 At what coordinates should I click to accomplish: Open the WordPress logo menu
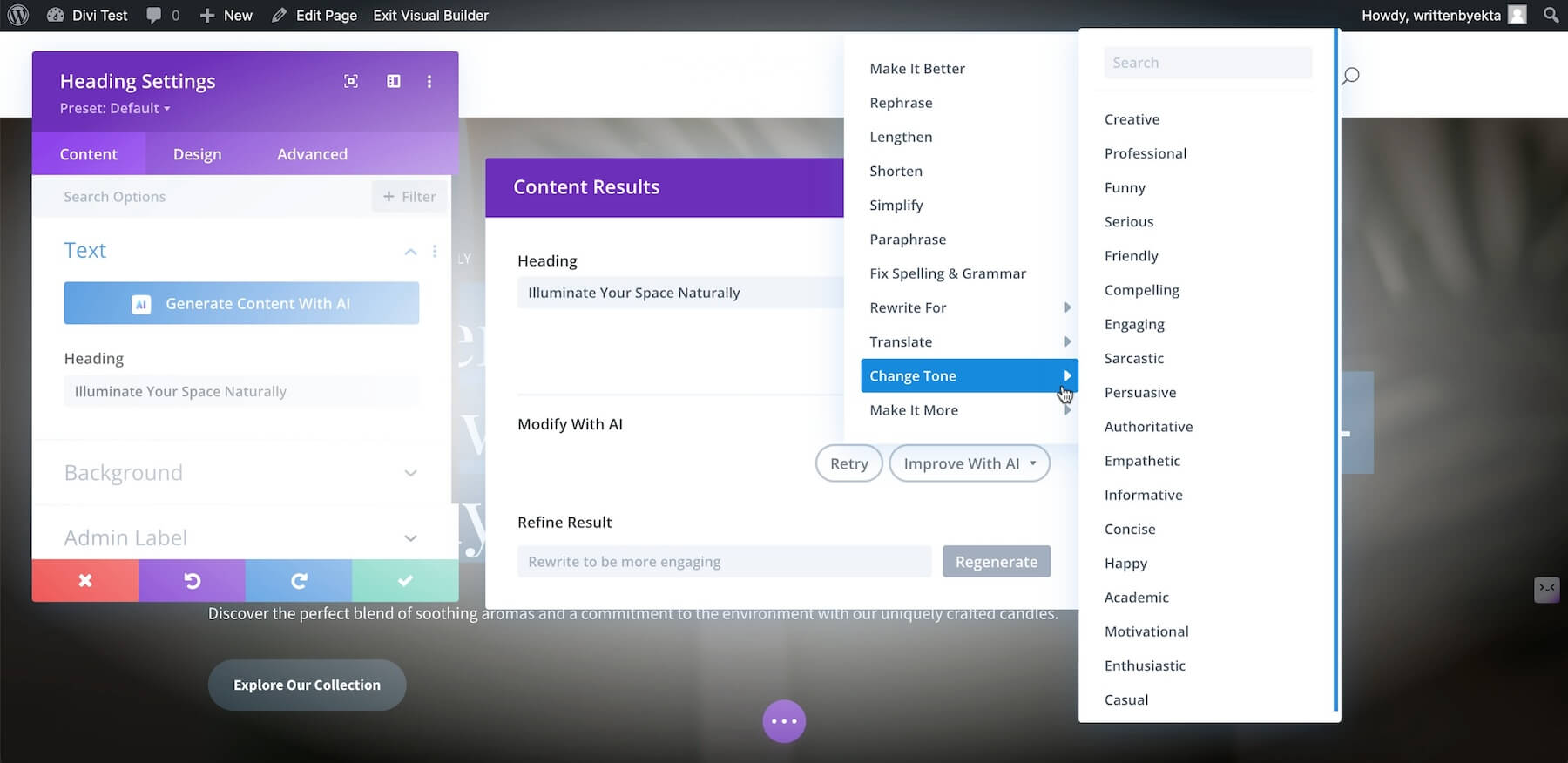point(18,15)
